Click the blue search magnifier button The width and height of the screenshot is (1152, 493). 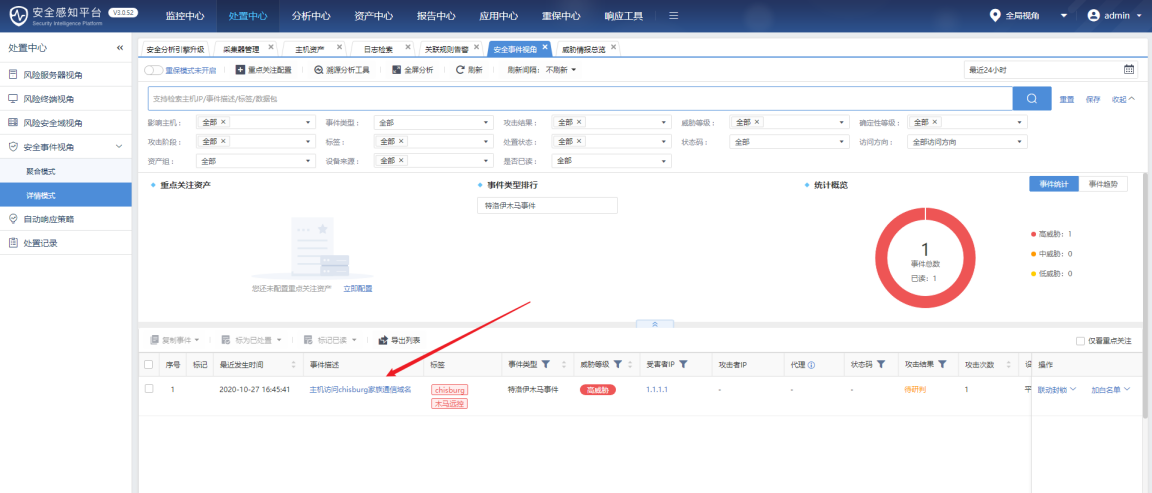tap(1031, 98)
